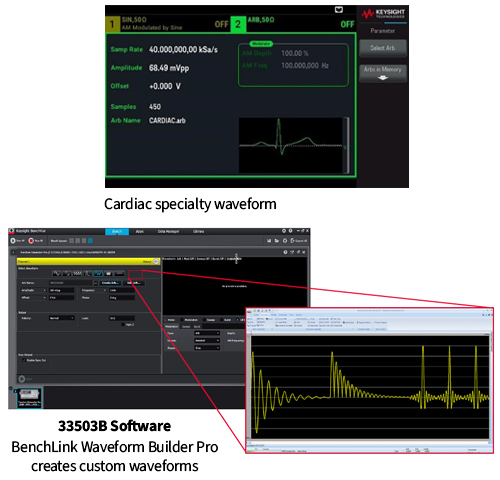Select the Offset value +0.000 V
500x480 pixels.
click(165, 86)
